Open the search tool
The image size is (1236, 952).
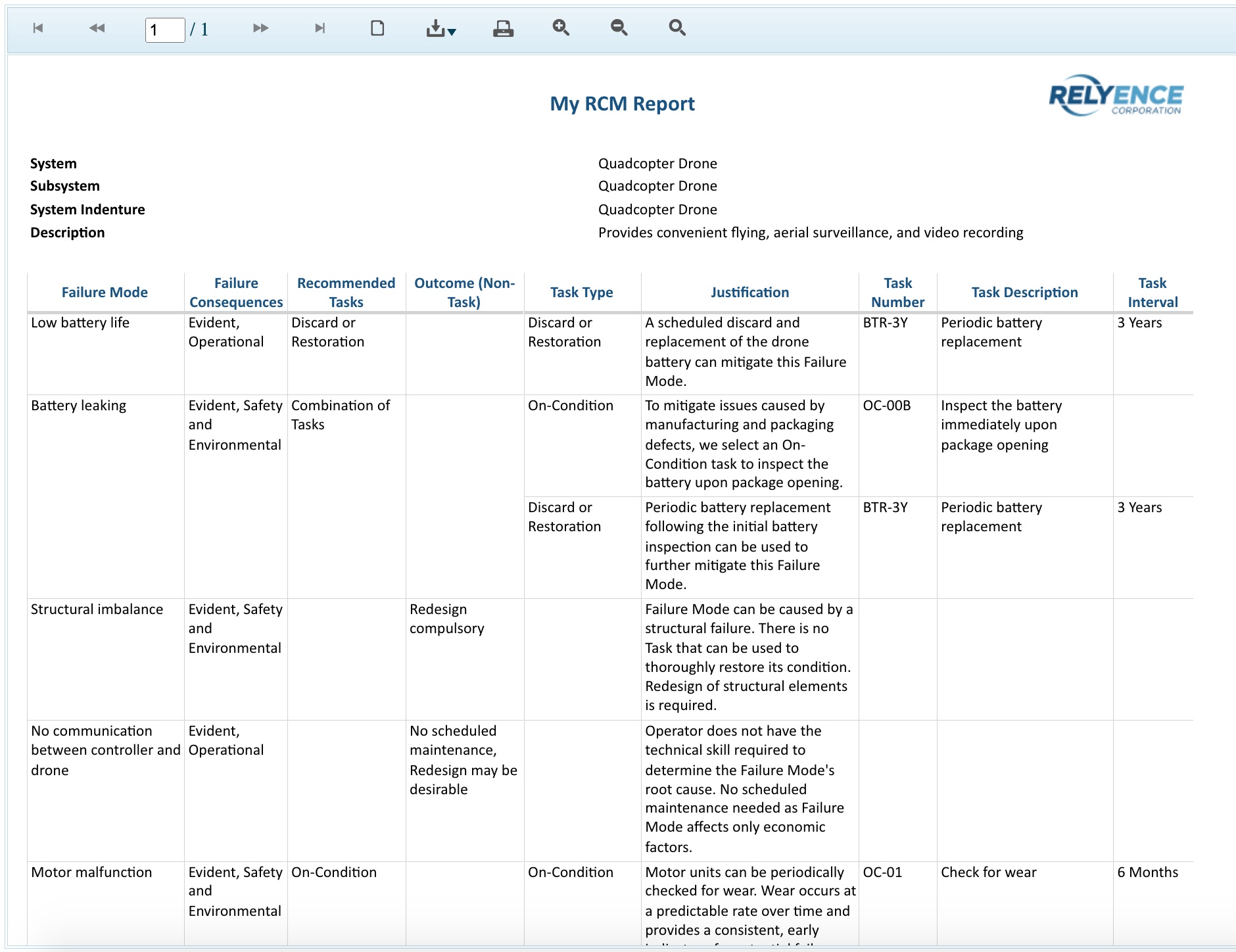click(x=677, y=28)
